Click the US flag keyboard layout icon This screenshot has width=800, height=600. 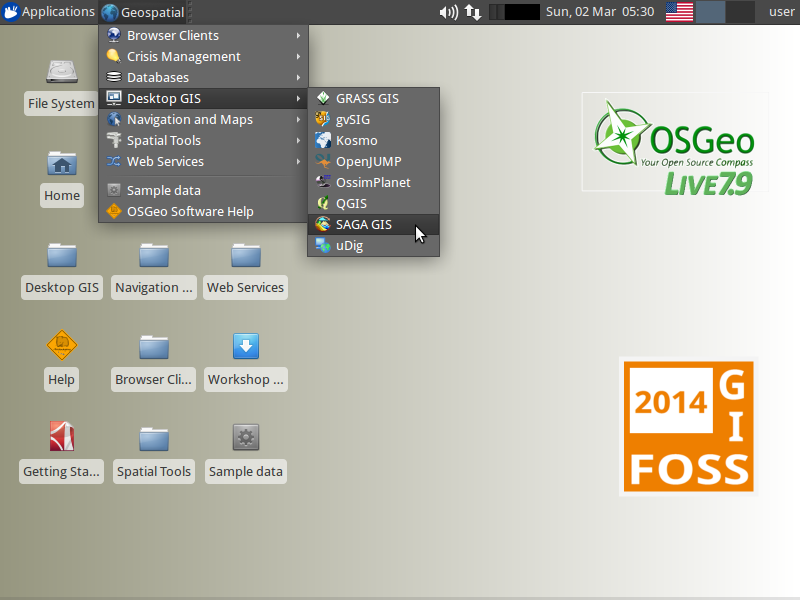(679, 12)
